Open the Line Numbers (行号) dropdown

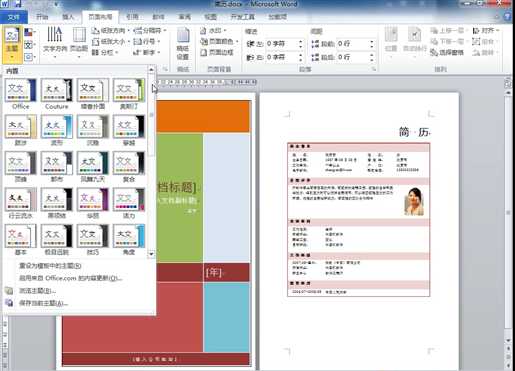(x=146, y=42)
